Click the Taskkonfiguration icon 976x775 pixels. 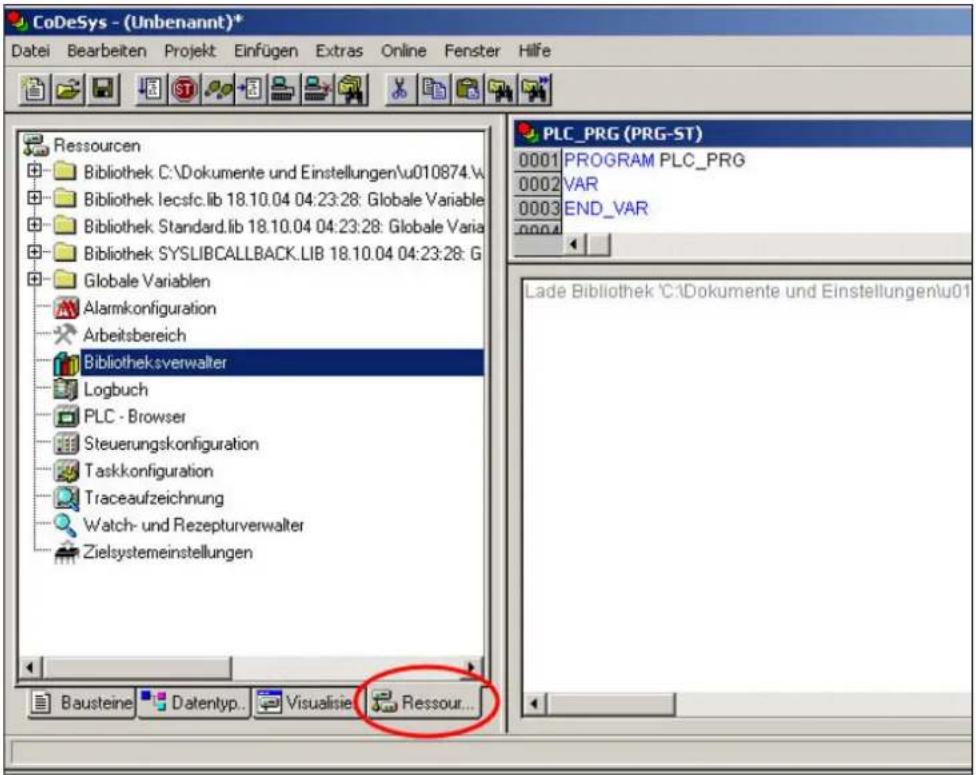66,471
